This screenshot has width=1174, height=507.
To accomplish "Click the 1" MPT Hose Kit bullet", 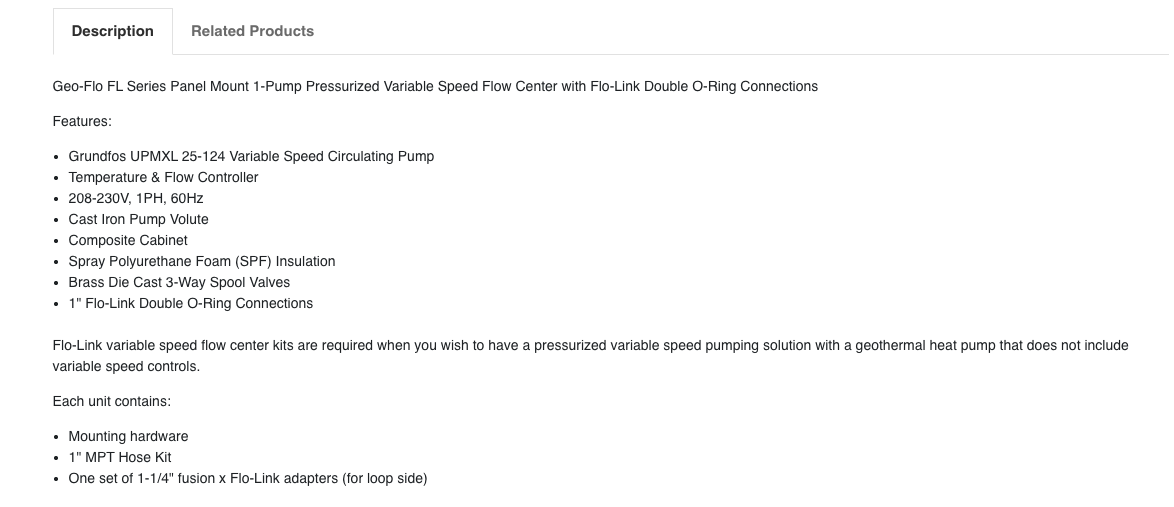I will 120,458.
